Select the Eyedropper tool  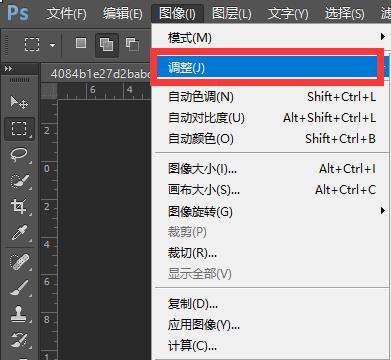tap(19, 233)
